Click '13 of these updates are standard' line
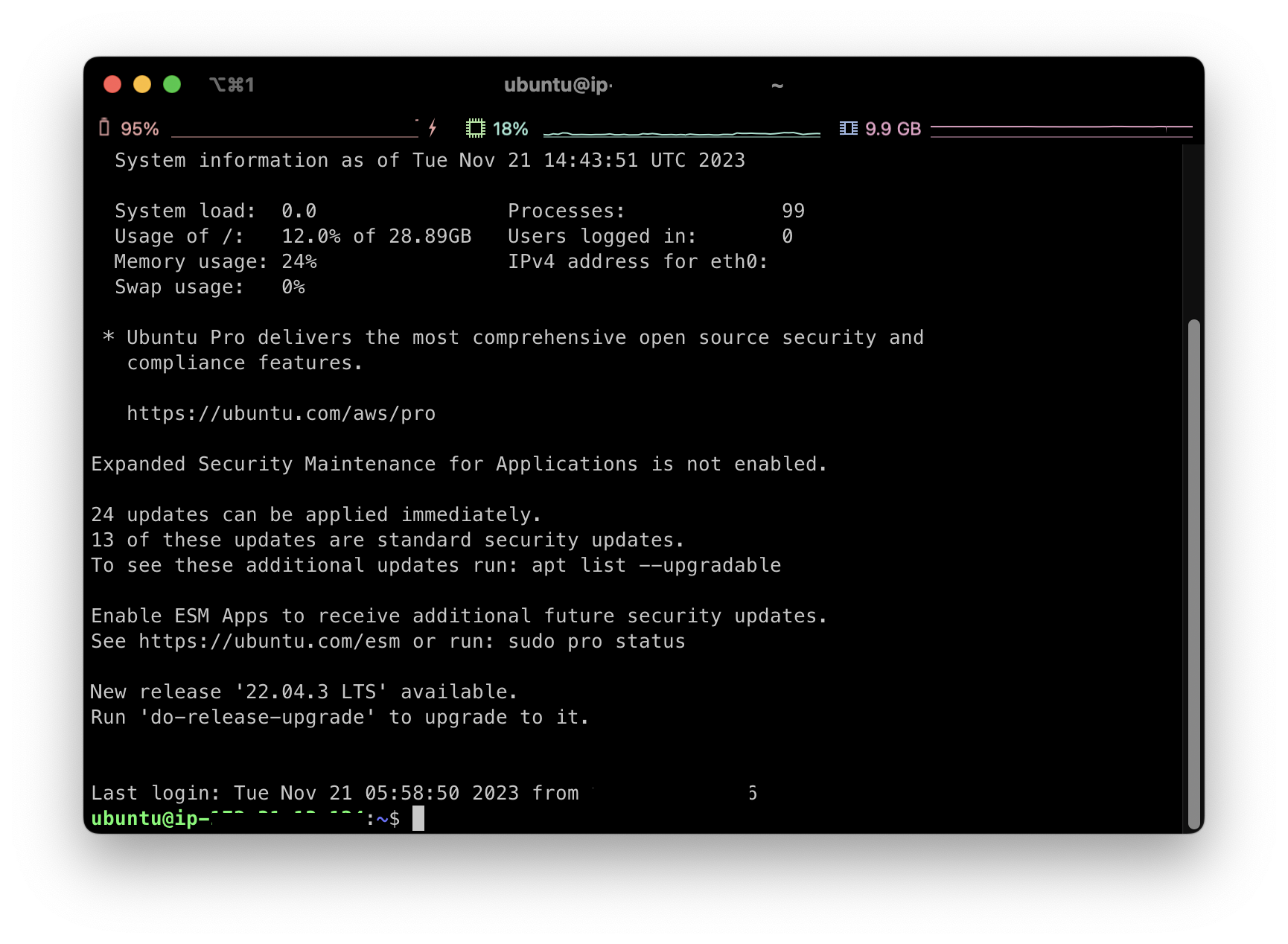Image resolution: width=1288 pixels, height=944 pixels. pos(387,540)
